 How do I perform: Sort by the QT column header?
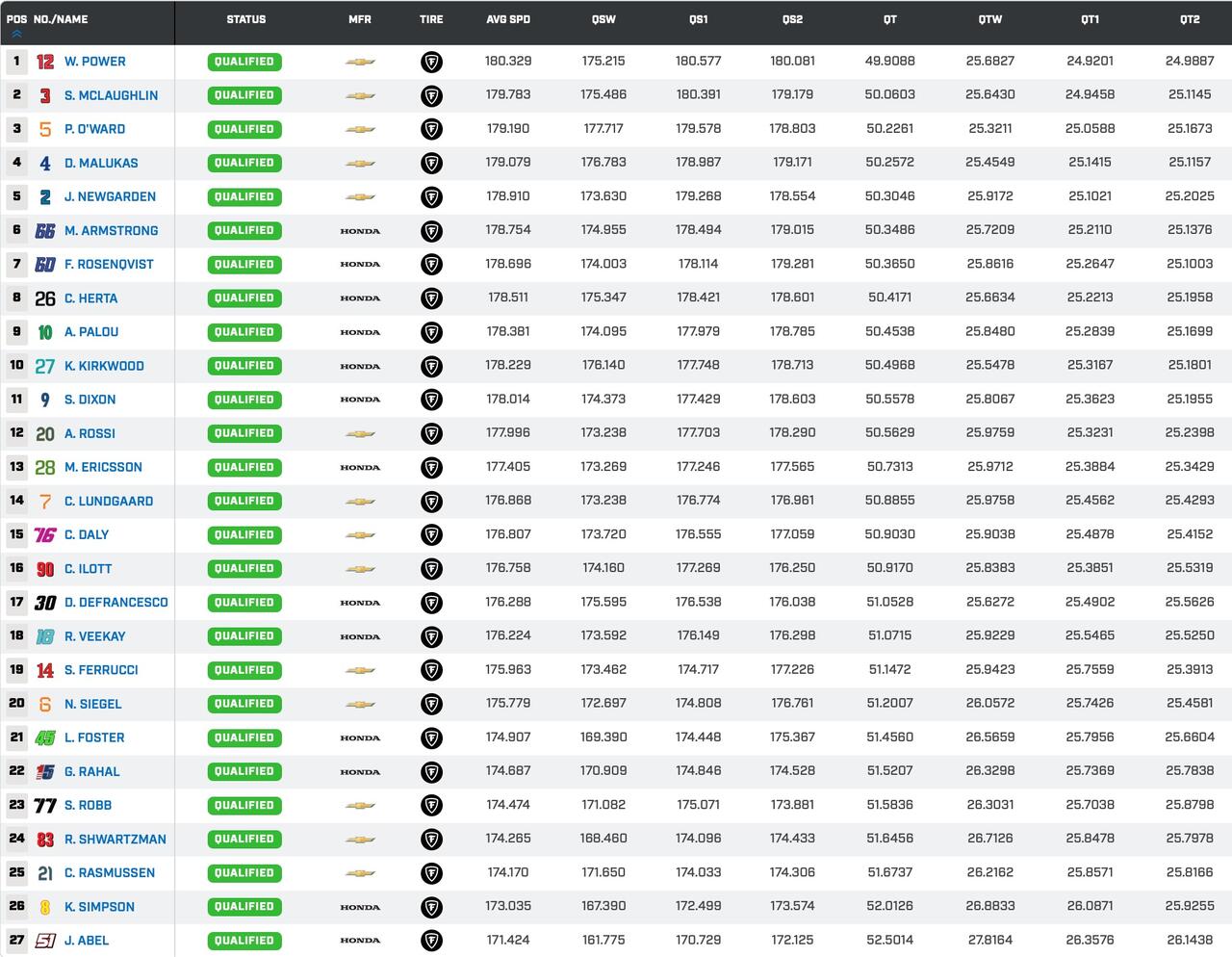click(x=889, y=19)
